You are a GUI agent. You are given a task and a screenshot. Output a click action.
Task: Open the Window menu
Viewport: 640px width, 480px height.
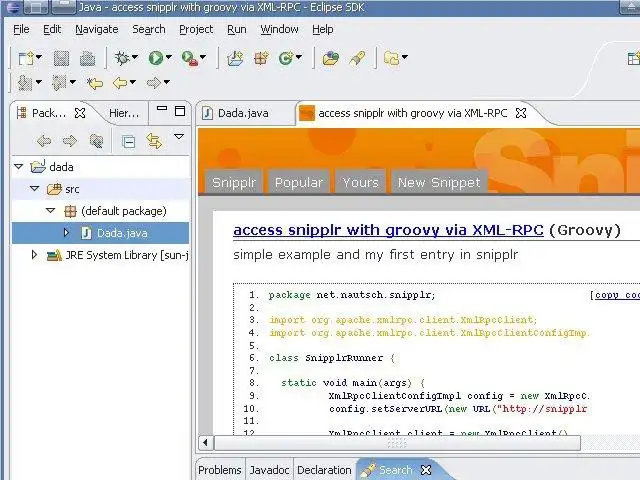280,29
